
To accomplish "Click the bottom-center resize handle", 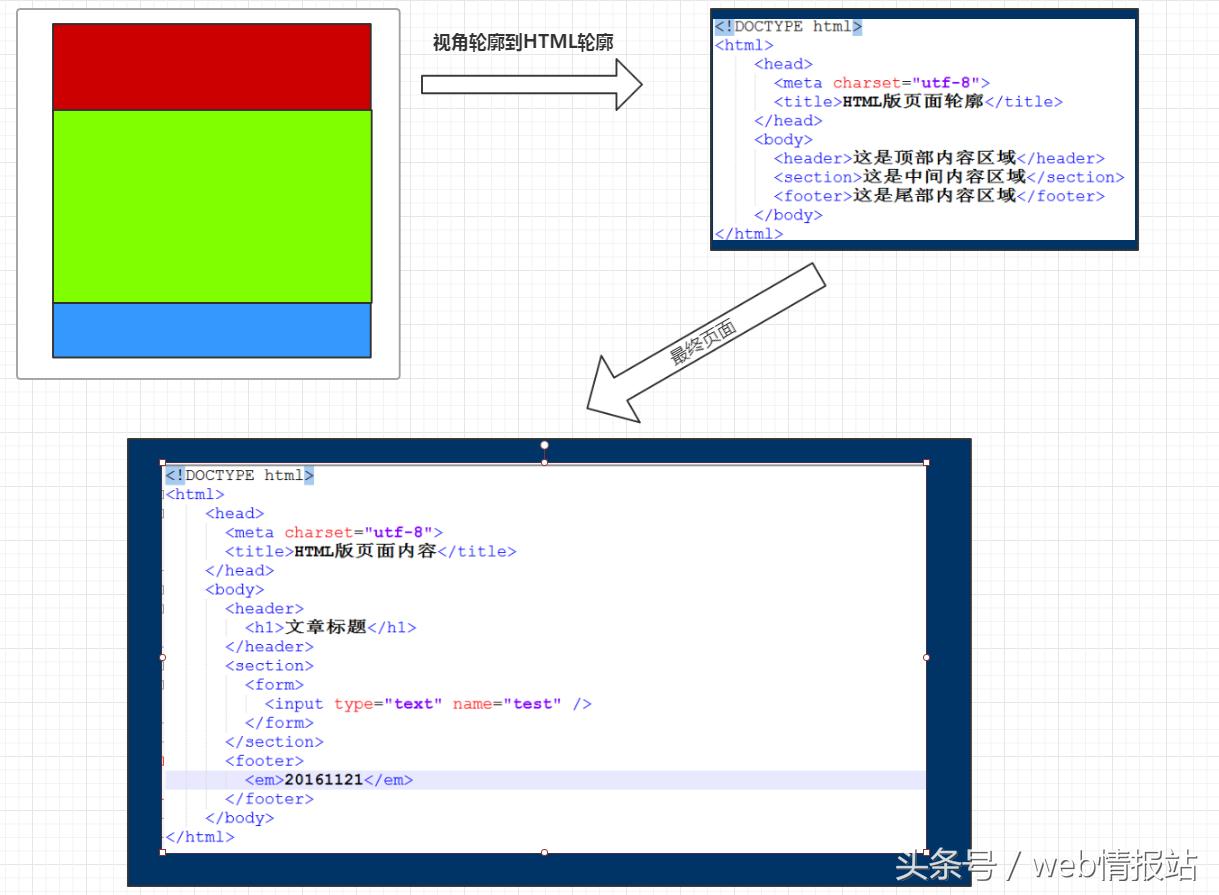I will click(544, 853).
